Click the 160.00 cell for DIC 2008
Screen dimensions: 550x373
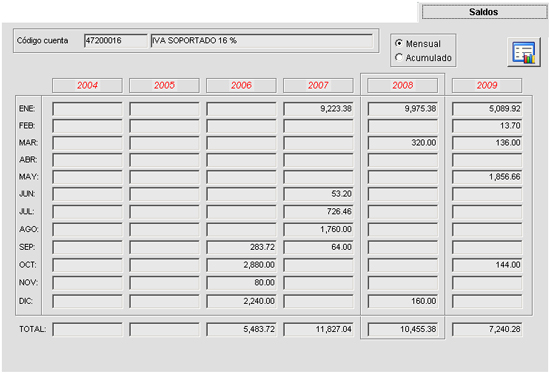coord(403,301)
